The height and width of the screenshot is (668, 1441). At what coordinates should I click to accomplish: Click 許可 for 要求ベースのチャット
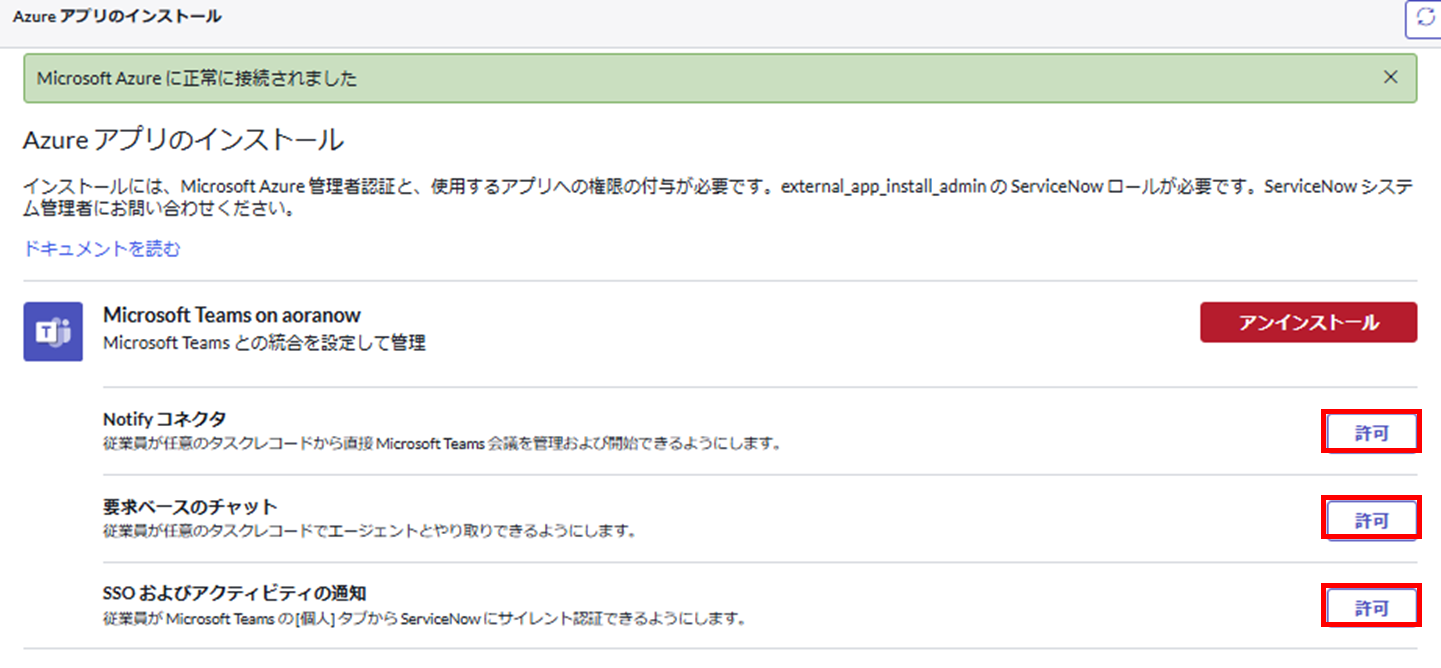1371,520
